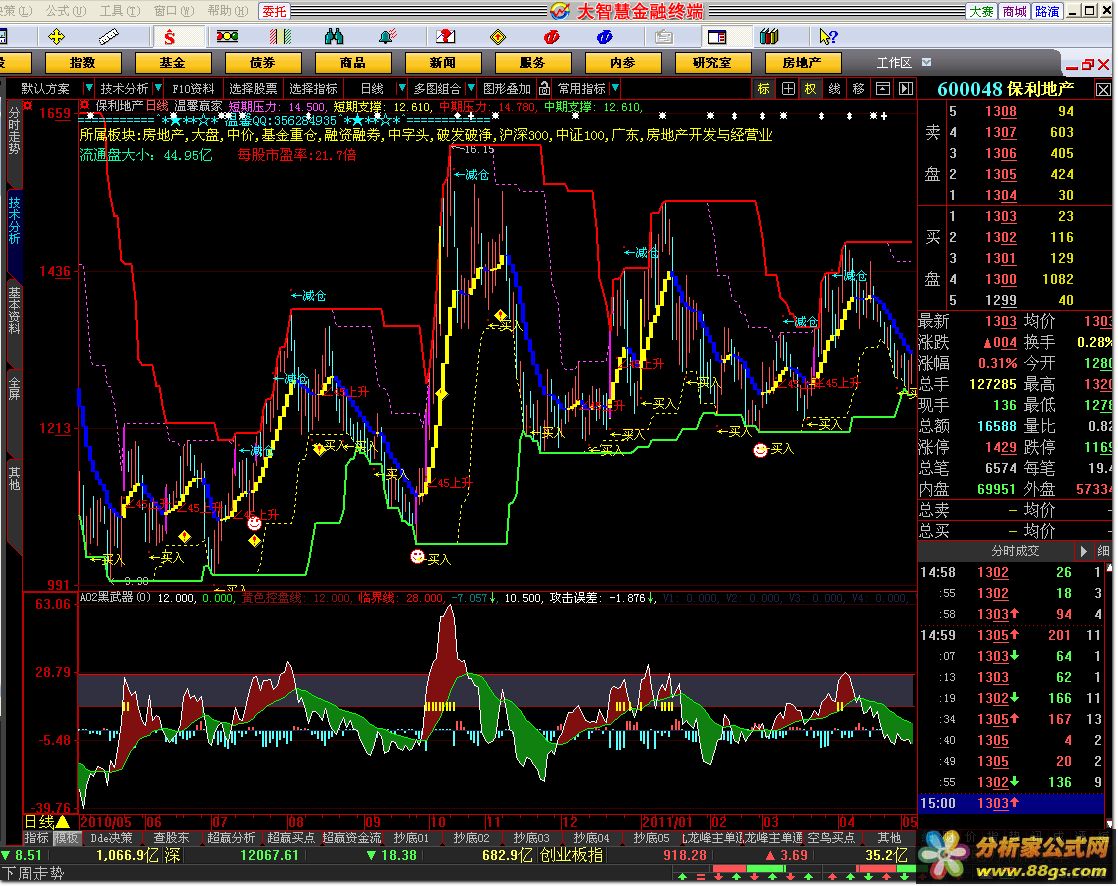Viewport: 1118px width, 886px height.
Task: Click the blue circular 'phi' toolbar icon
Action: tap(604, 36)
